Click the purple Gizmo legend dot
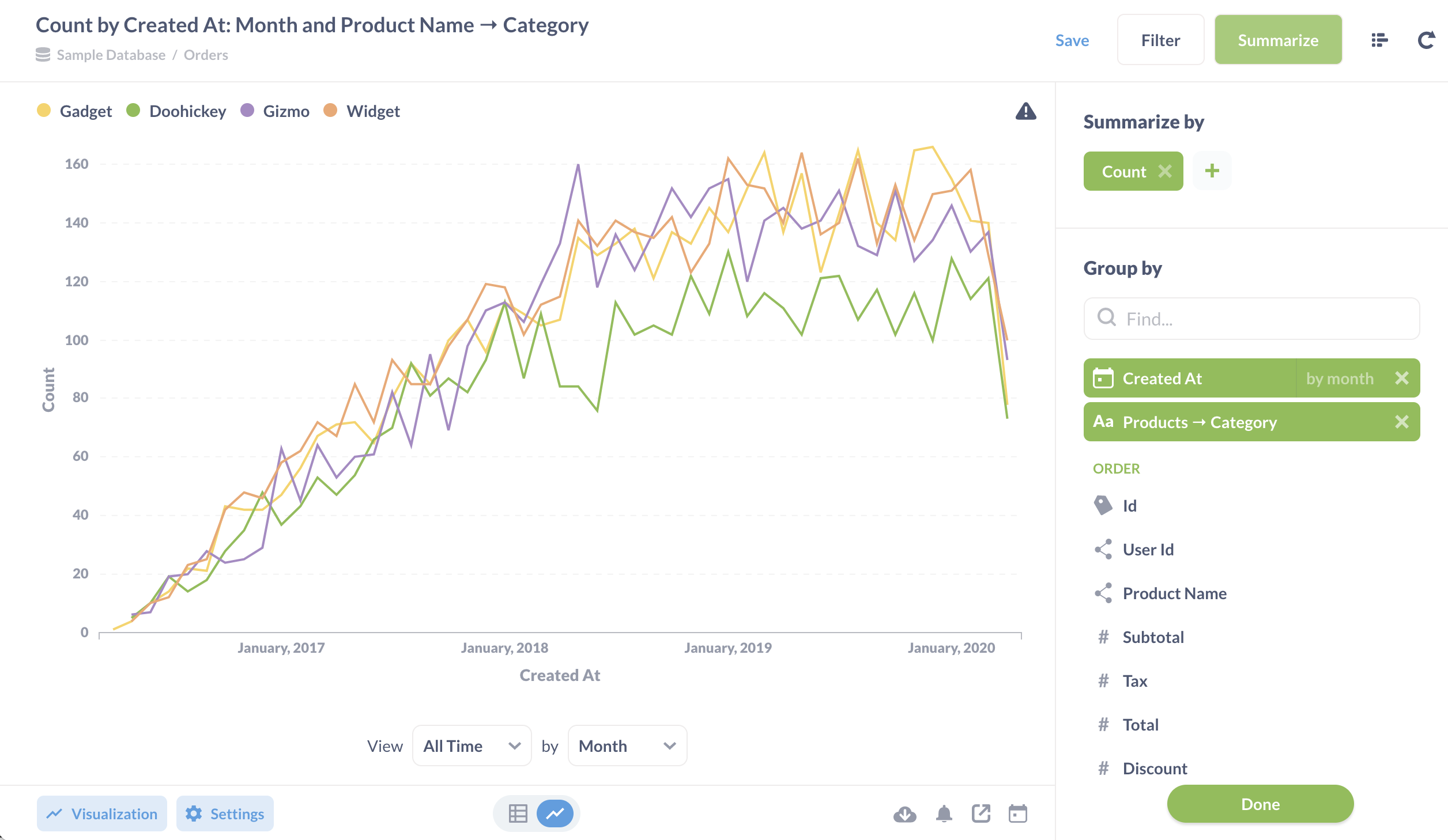Viewport: 1448px width, 840px height. click(247, 110)
